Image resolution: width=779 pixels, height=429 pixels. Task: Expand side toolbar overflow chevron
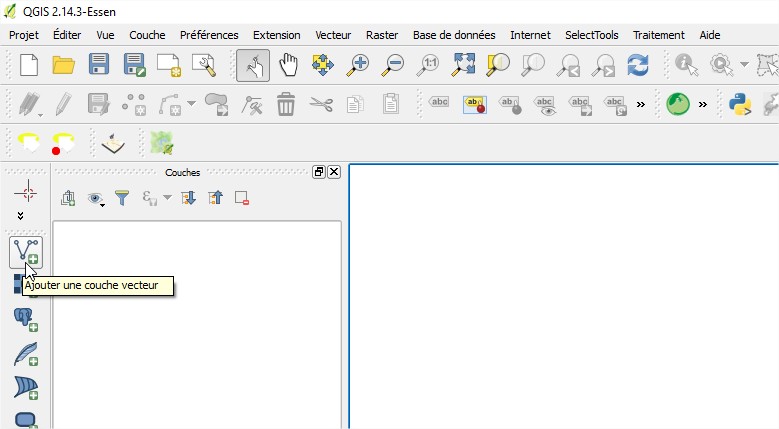pos(20,215)
